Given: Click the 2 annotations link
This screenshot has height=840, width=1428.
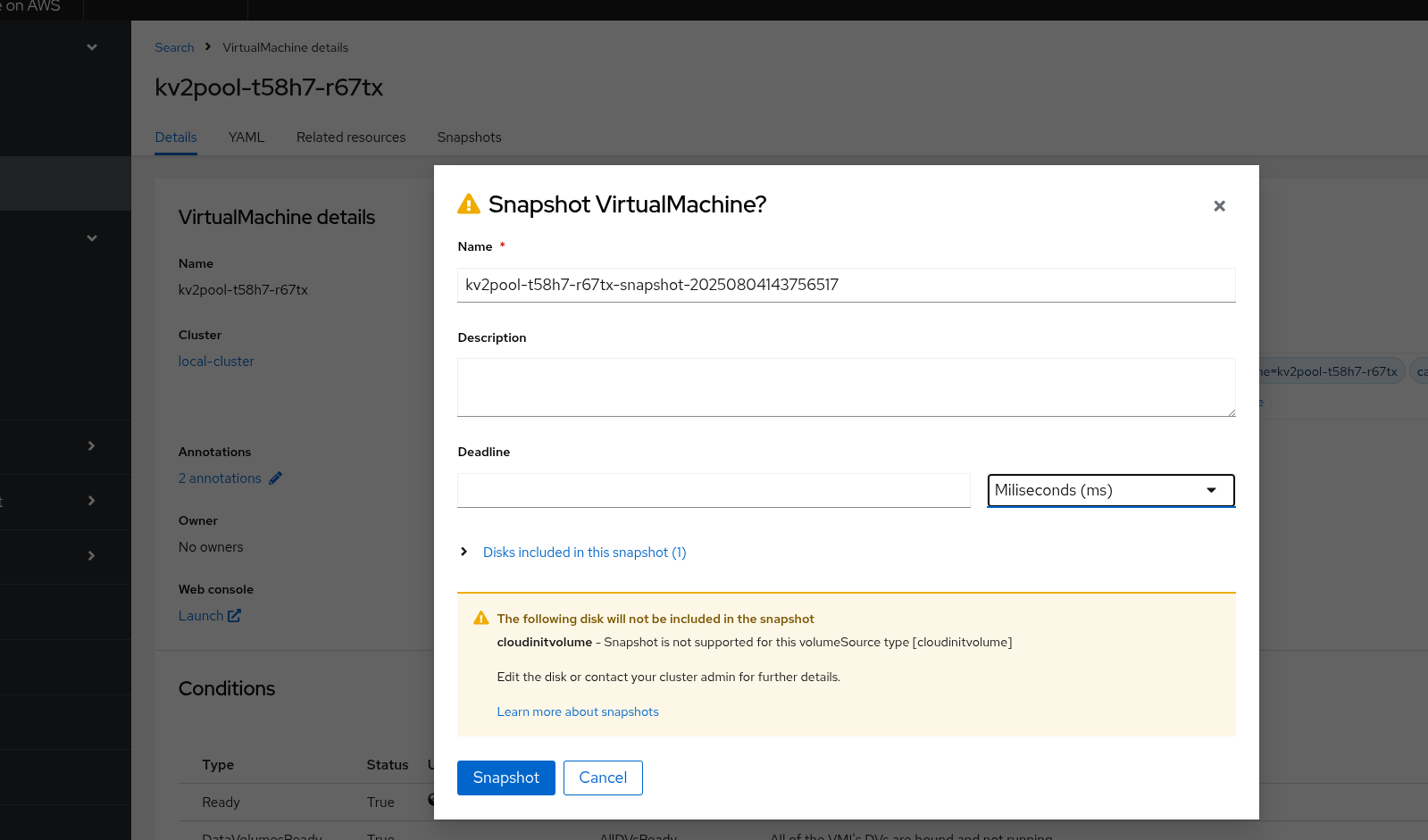Looking at the screenshot, I should (x=220, y=478).
